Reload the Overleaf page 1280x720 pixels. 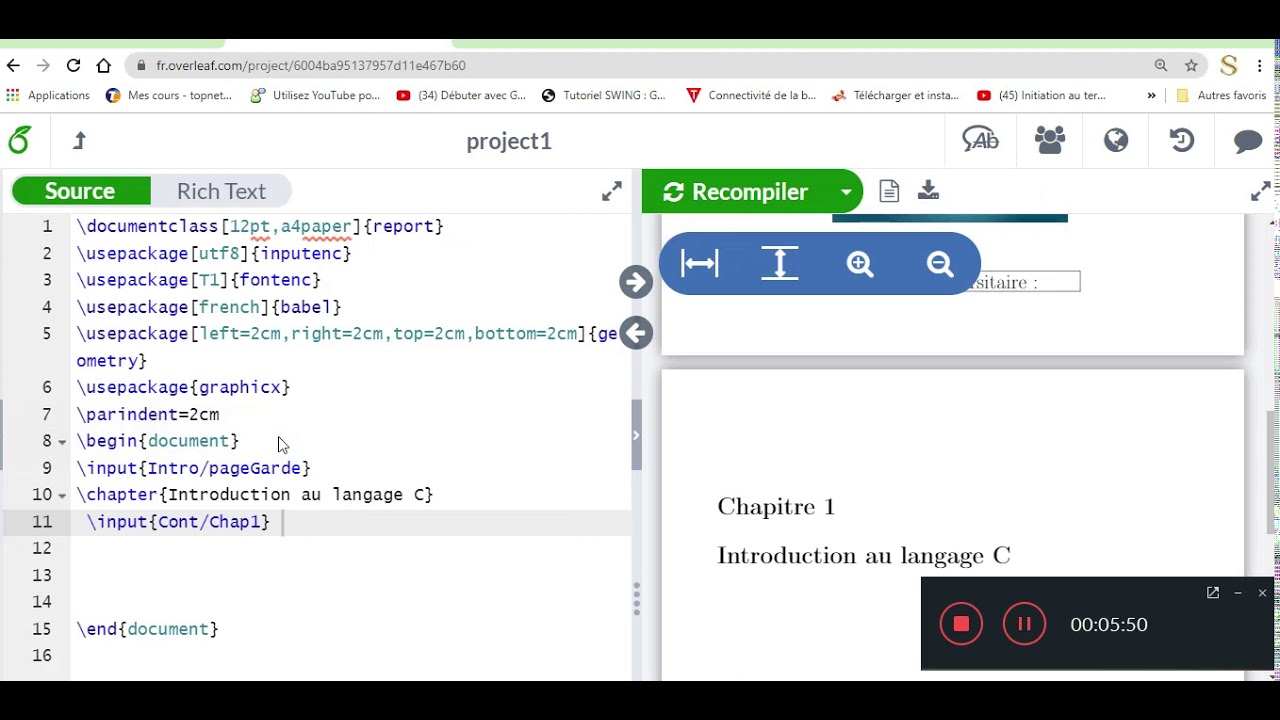point(73,65)
